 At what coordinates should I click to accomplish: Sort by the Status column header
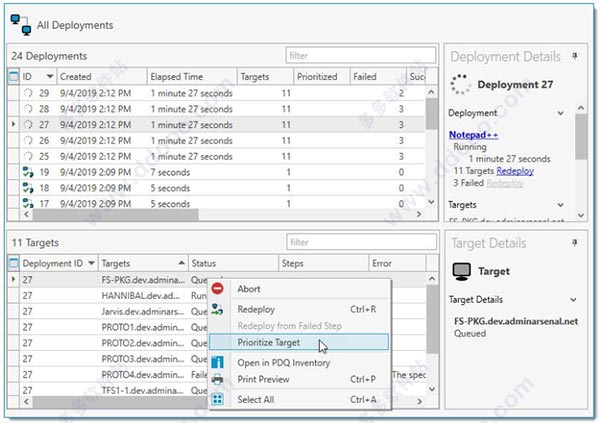point(233,263)
